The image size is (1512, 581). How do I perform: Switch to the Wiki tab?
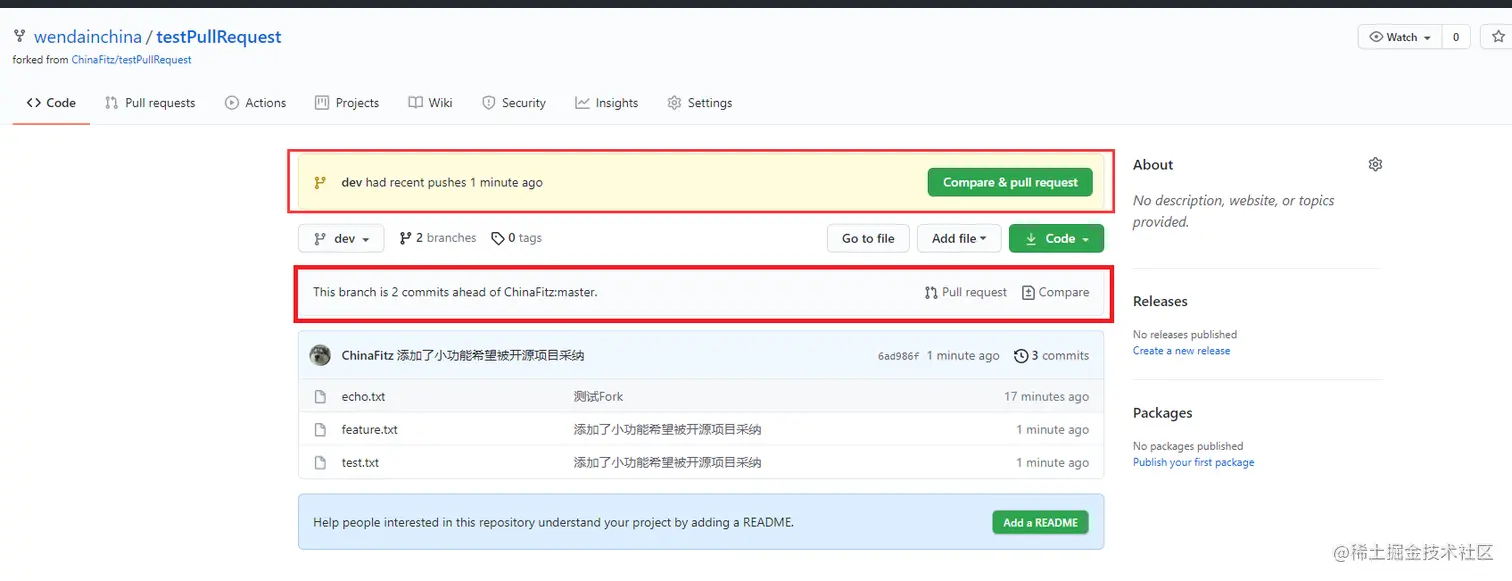pos(430,103)
